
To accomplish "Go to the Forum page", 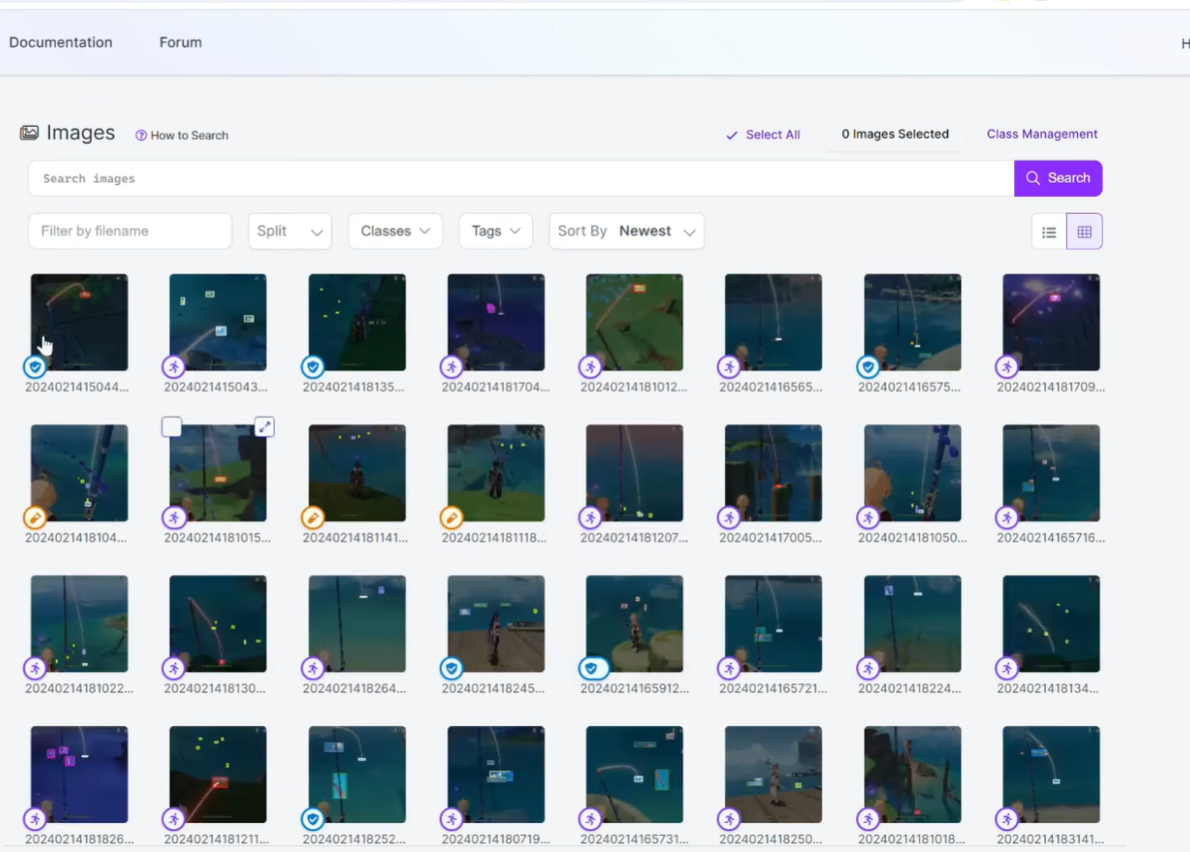I will click(181, 42).
